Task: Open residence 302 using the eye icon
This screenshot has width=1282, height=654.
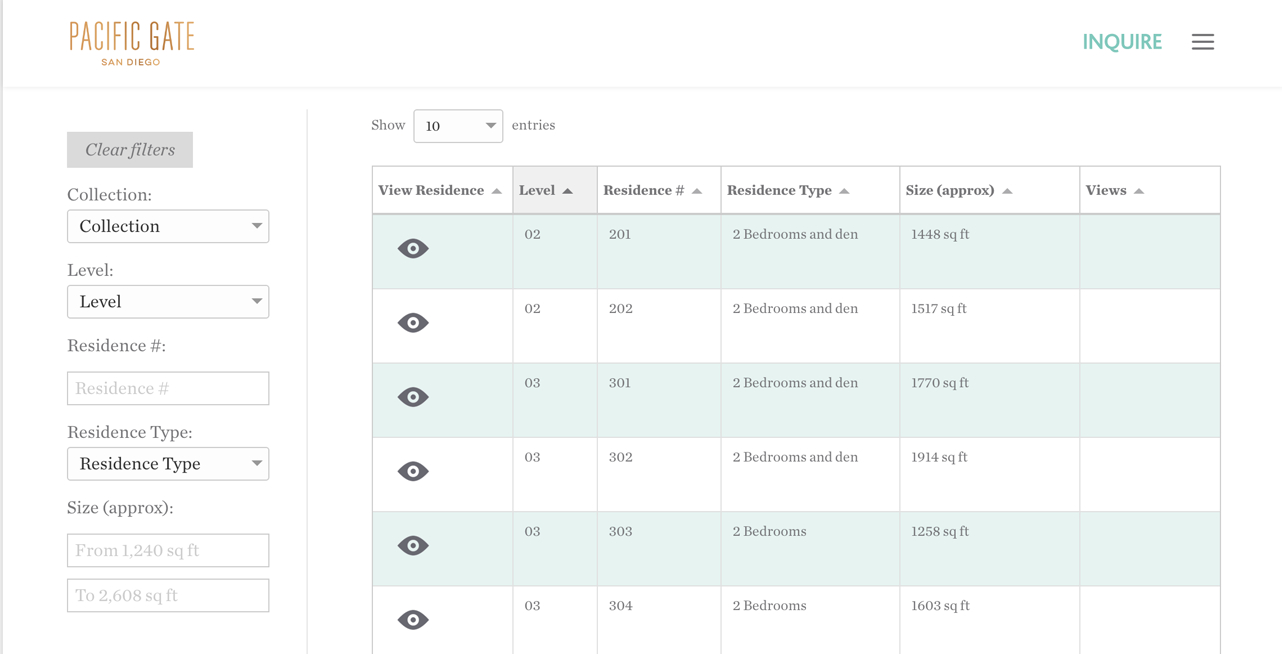Action: point(413,471)
